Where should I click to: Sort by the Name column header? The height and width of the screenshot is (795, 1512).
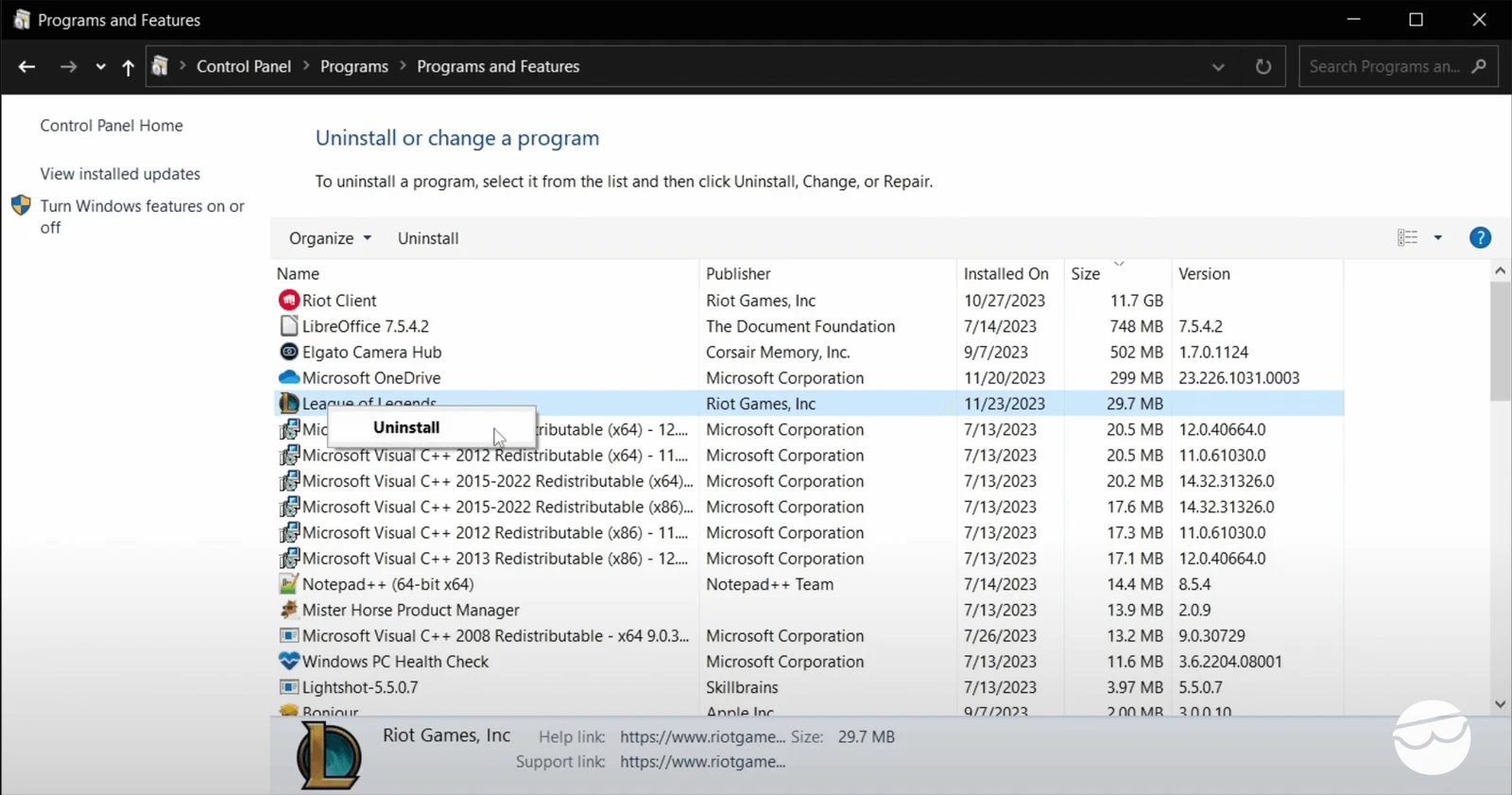coord(486,273)
